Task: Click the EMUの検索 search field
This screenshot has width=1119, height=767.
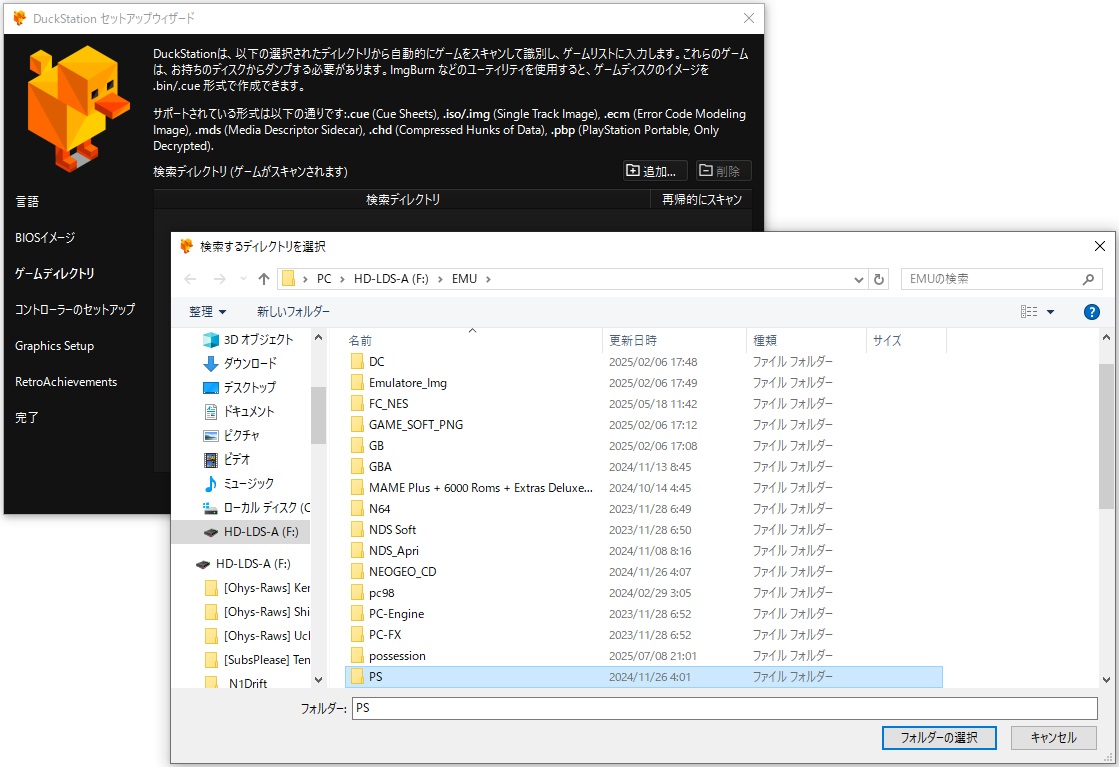Action: tap(1001, 279)
